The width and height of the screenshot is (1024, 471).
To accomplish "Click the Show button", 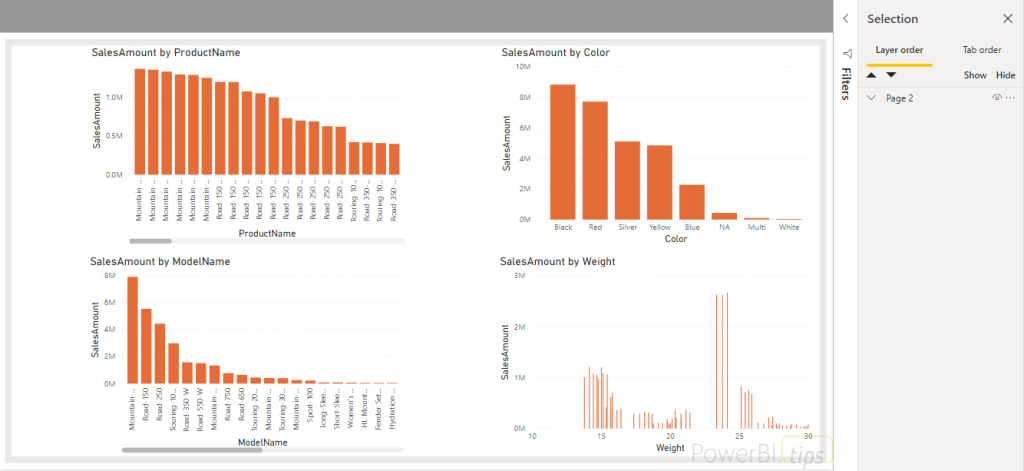I will tap(974, 75).
